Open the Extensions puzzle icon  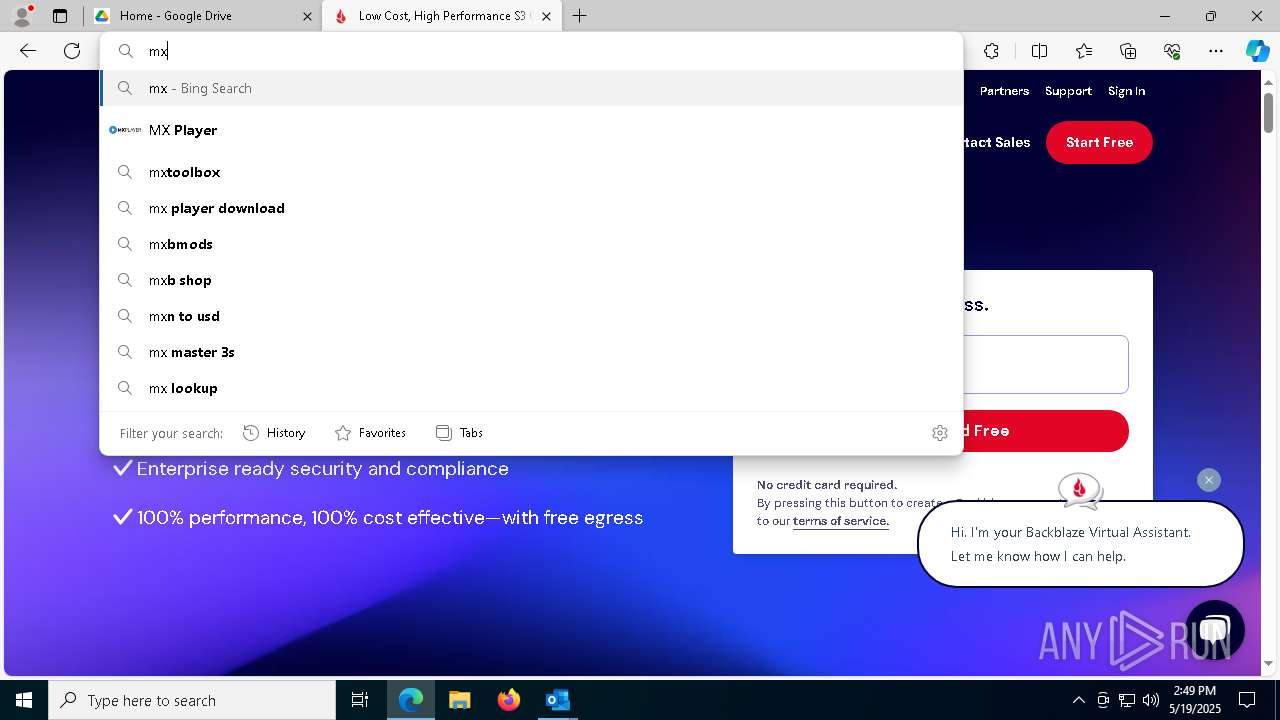pos(991,51)
